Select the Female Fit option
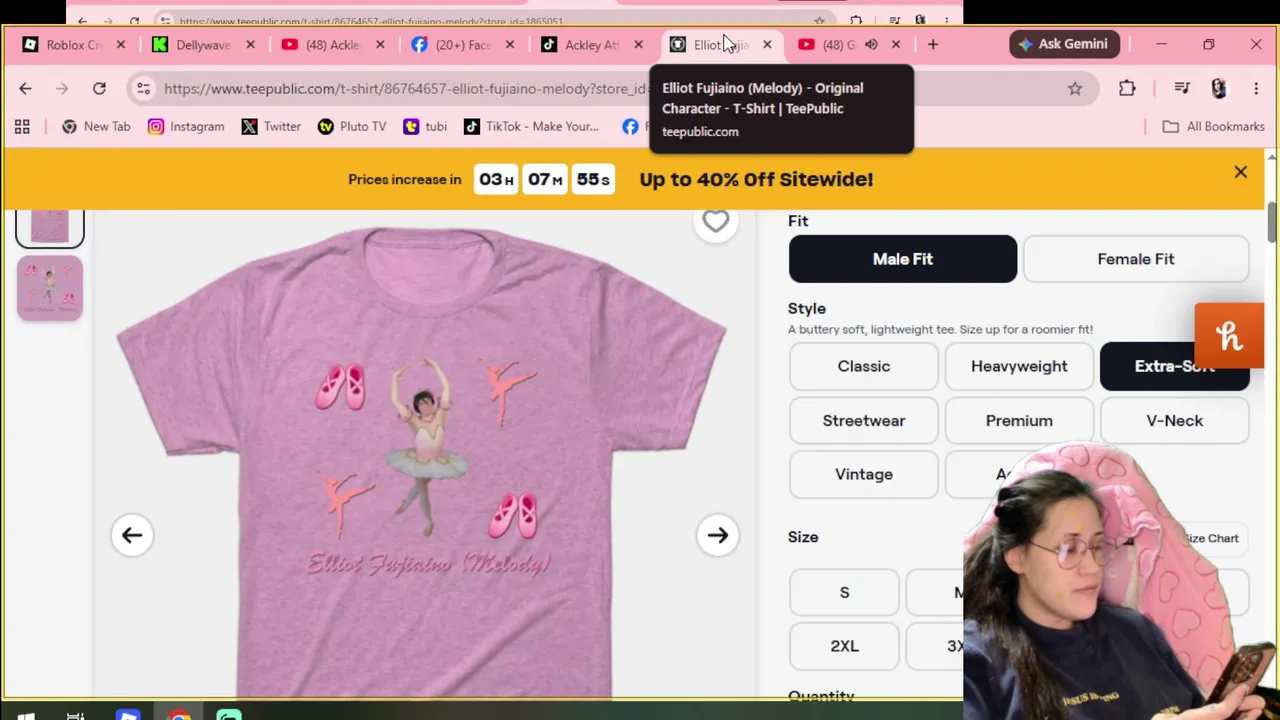 tap(1136, 259)
